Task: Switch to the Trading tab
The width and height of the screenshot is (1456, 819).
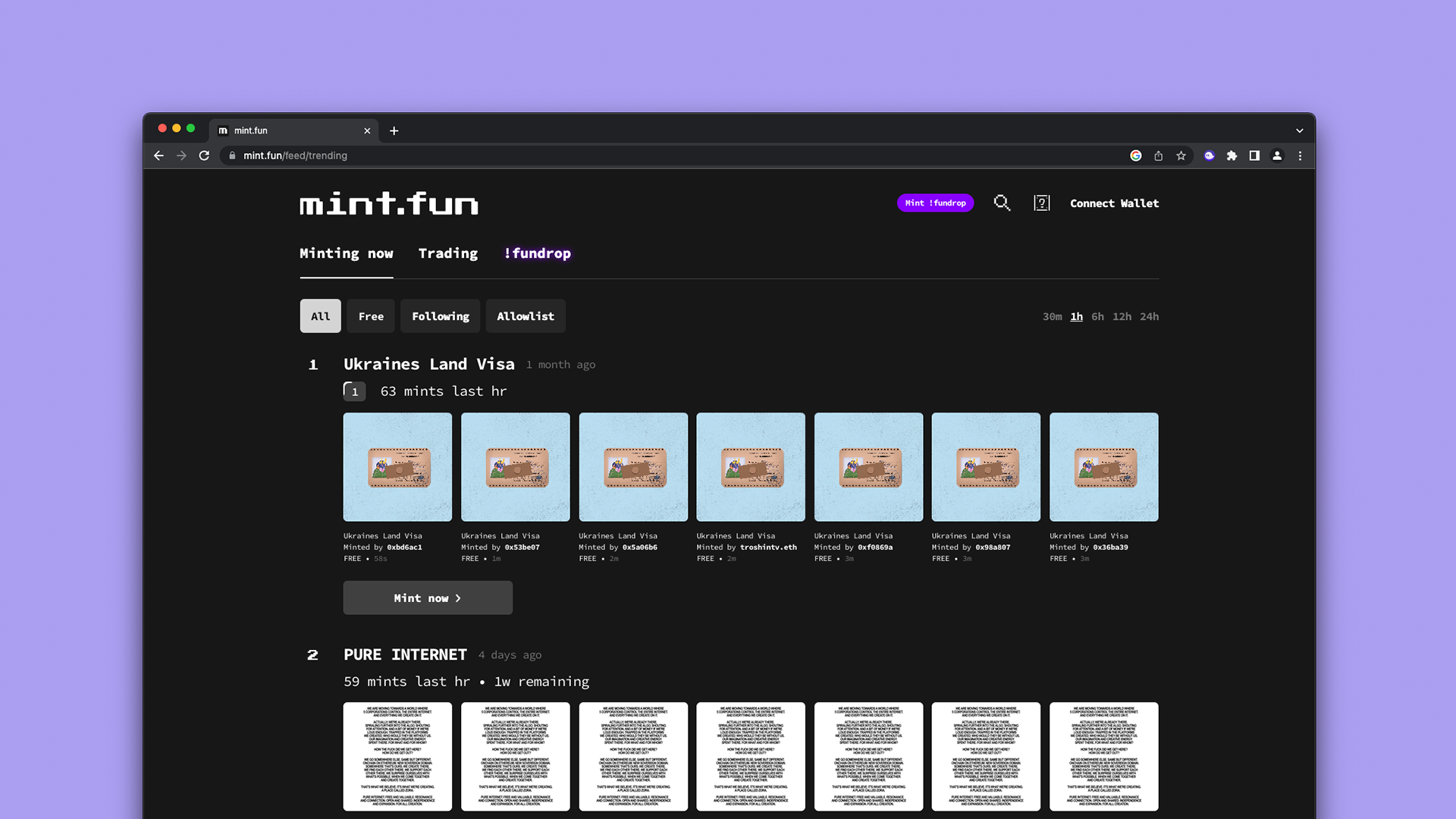Action: coord(447,253)
